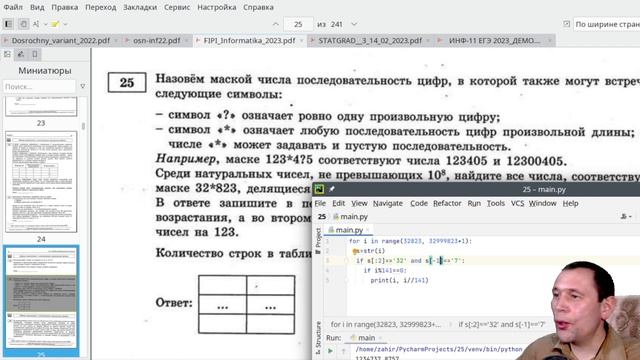Click project folder 25 in PyCharm breadcrumb
640x360 pixels.
pyautogui.click(x=322, y=217)
